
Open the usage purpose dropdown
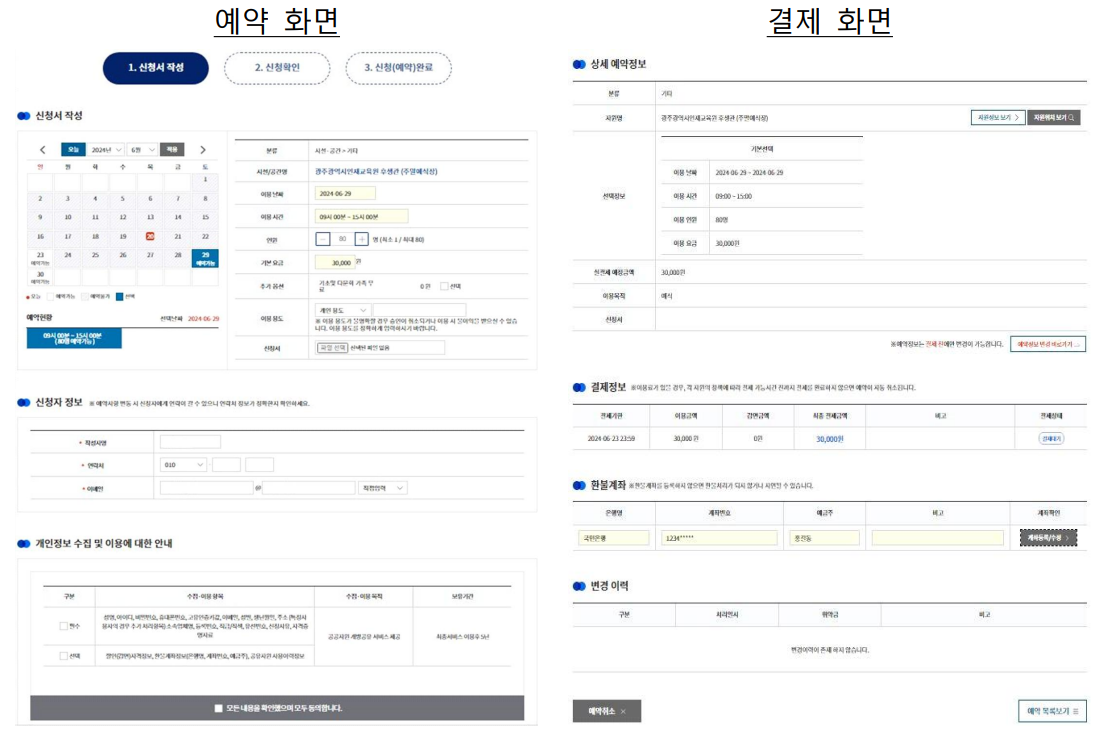343,310
